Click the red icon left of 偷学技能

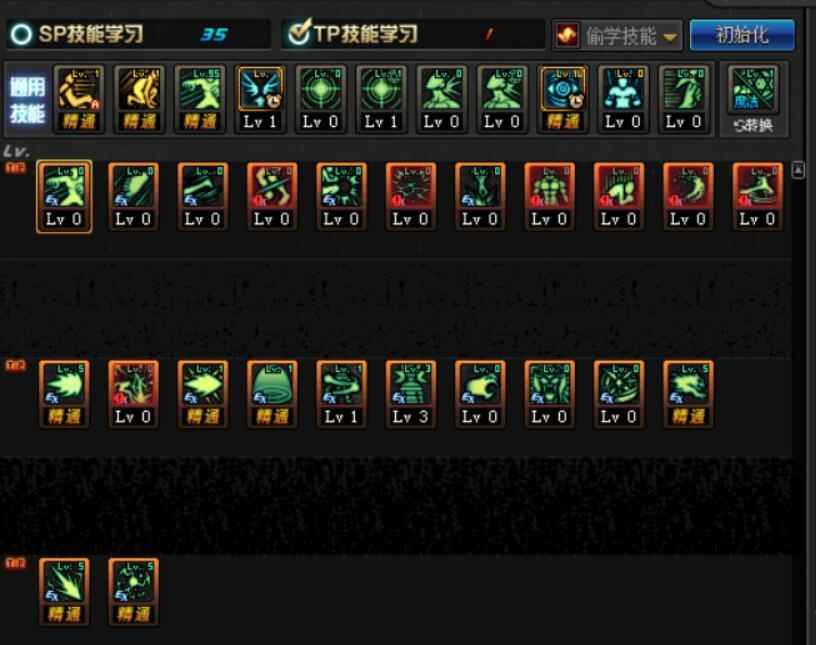click(x=567, y=36)
